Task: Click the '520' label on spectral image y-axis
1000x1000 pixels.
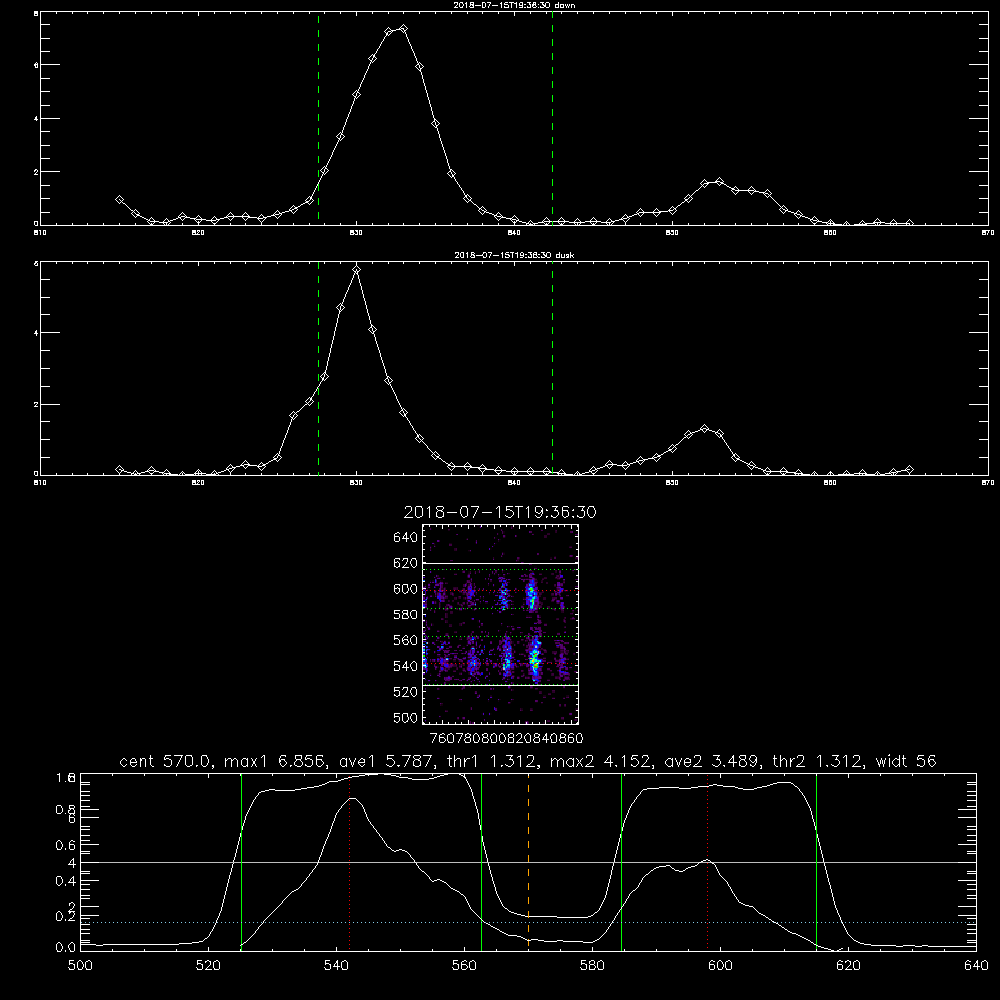Action: [405, 692]
